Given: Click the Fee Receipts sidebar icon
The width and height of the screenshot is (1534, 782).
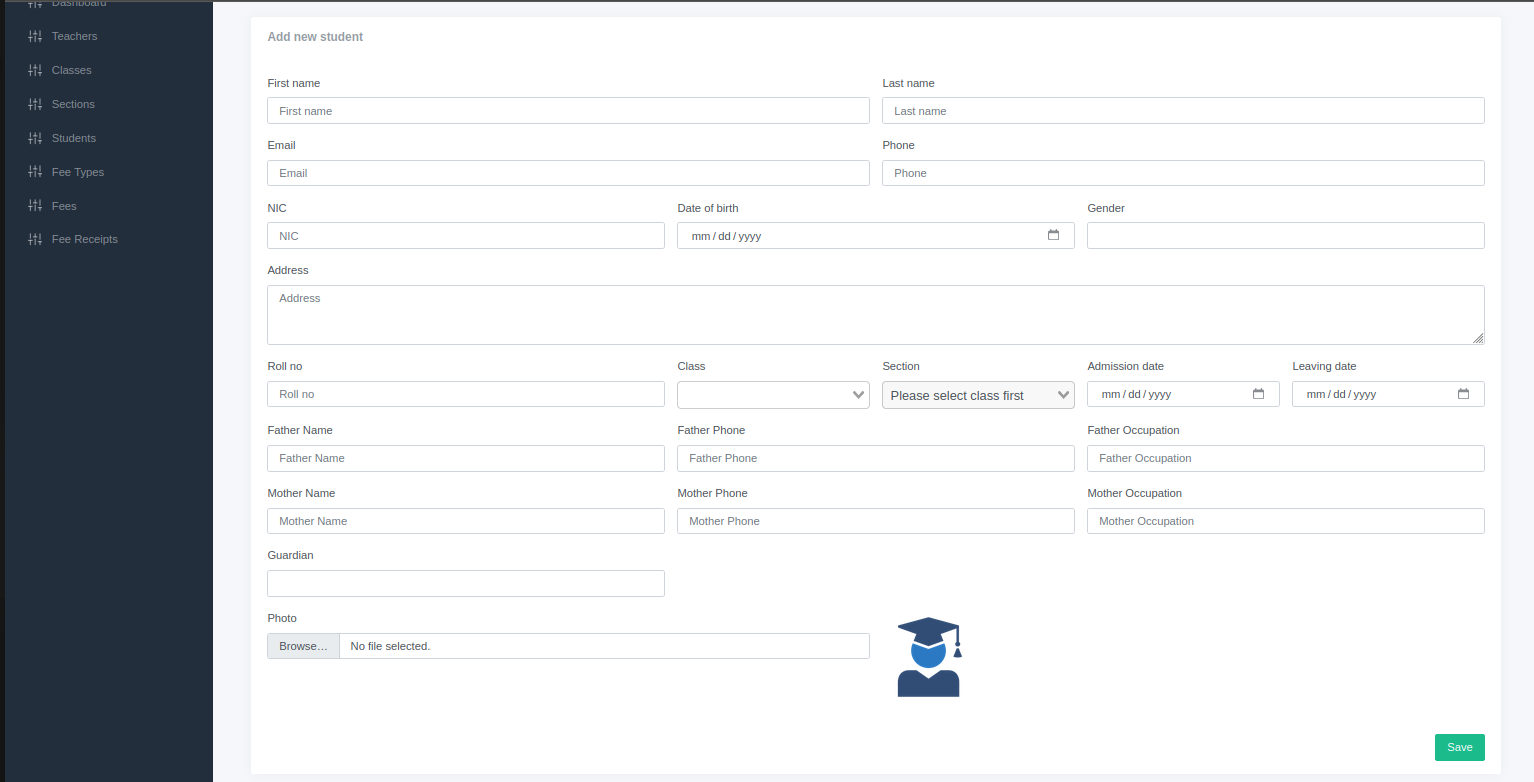Looking at the screenshot, I should click(36, 239).
